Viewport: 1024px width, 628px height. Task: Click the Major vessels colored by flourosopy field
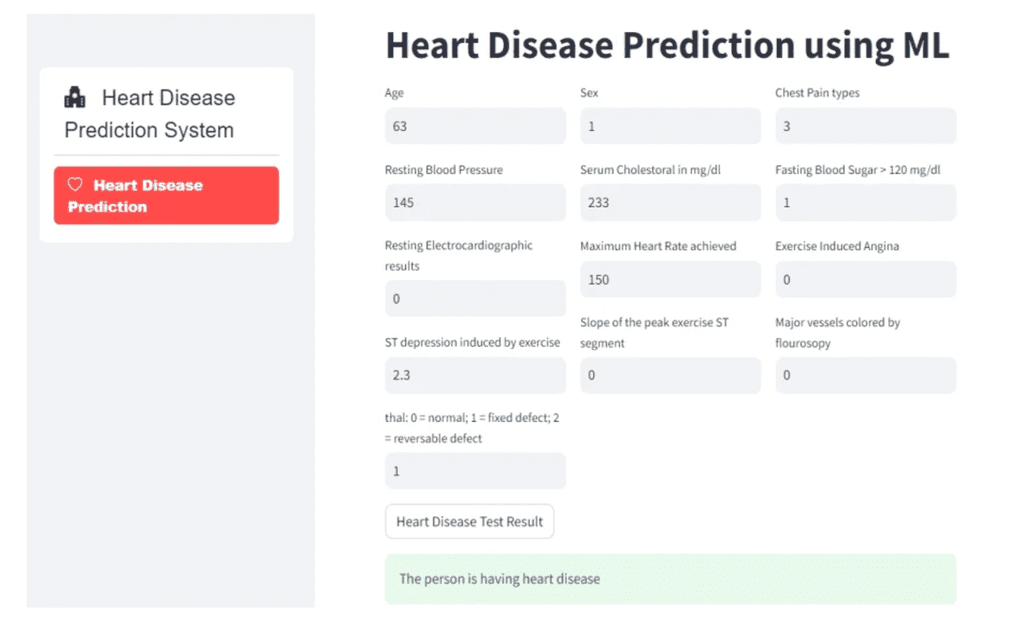865,375
